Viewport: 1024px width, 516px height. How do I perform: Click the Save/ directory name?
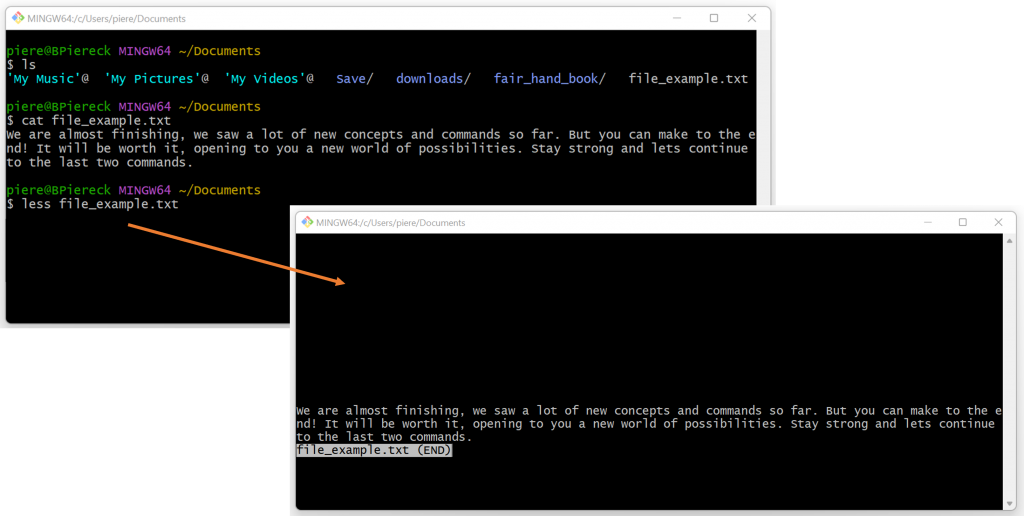click(354, 79)
